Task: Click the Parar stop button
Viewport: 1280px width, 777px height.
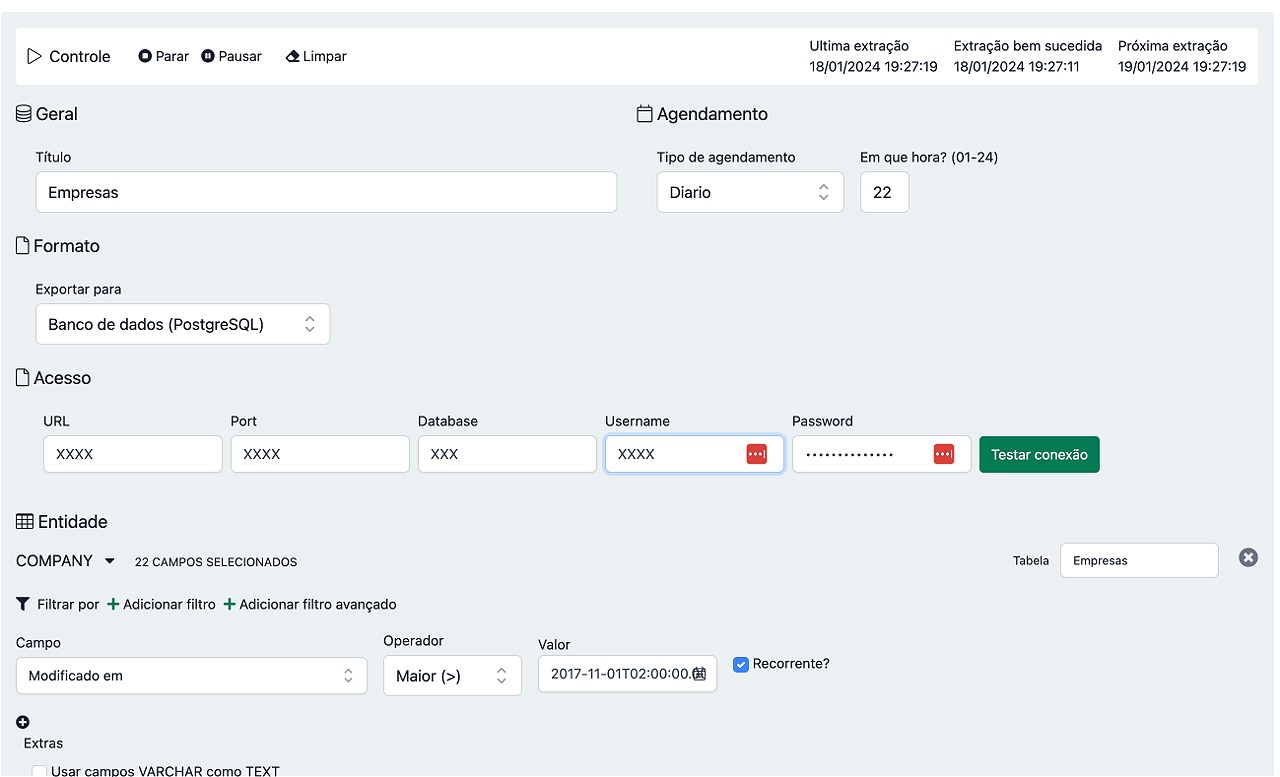Action: coord(163,56)
